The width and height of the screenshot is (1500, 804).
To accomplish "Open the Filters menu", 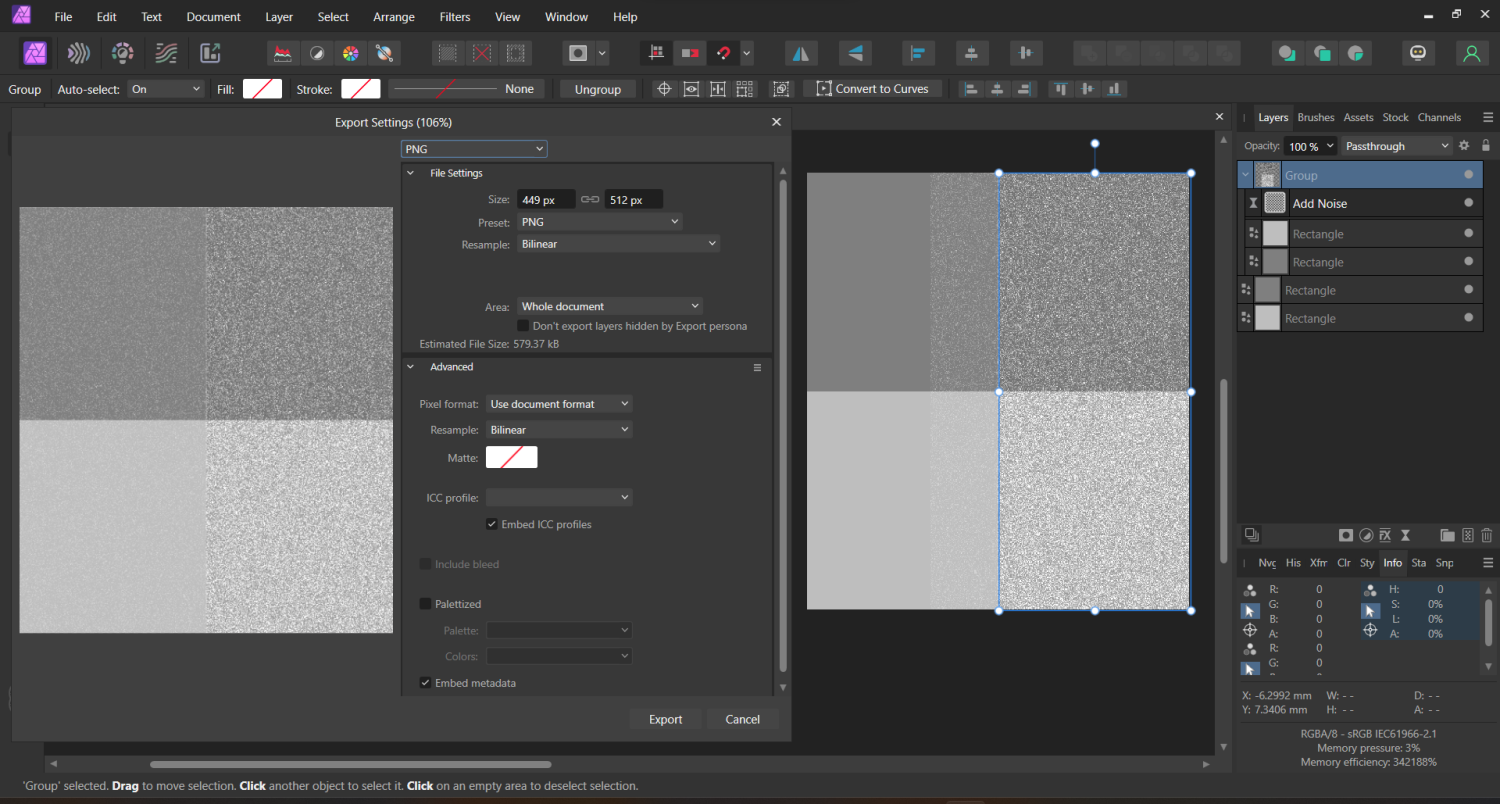I will click(x=455, y=17).
